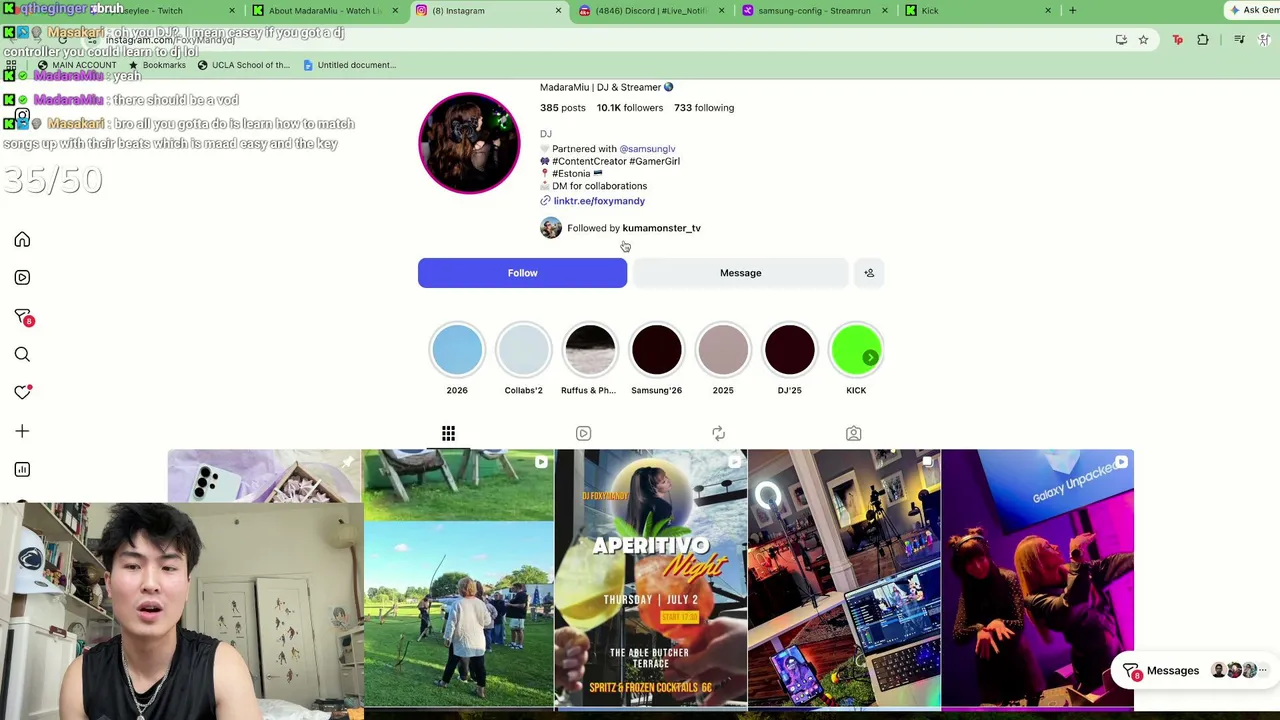The image size is (1280, 720).
Task: Open Instagram Home from the sidebar
Action: pyautogui.click(x=22, y=240)
